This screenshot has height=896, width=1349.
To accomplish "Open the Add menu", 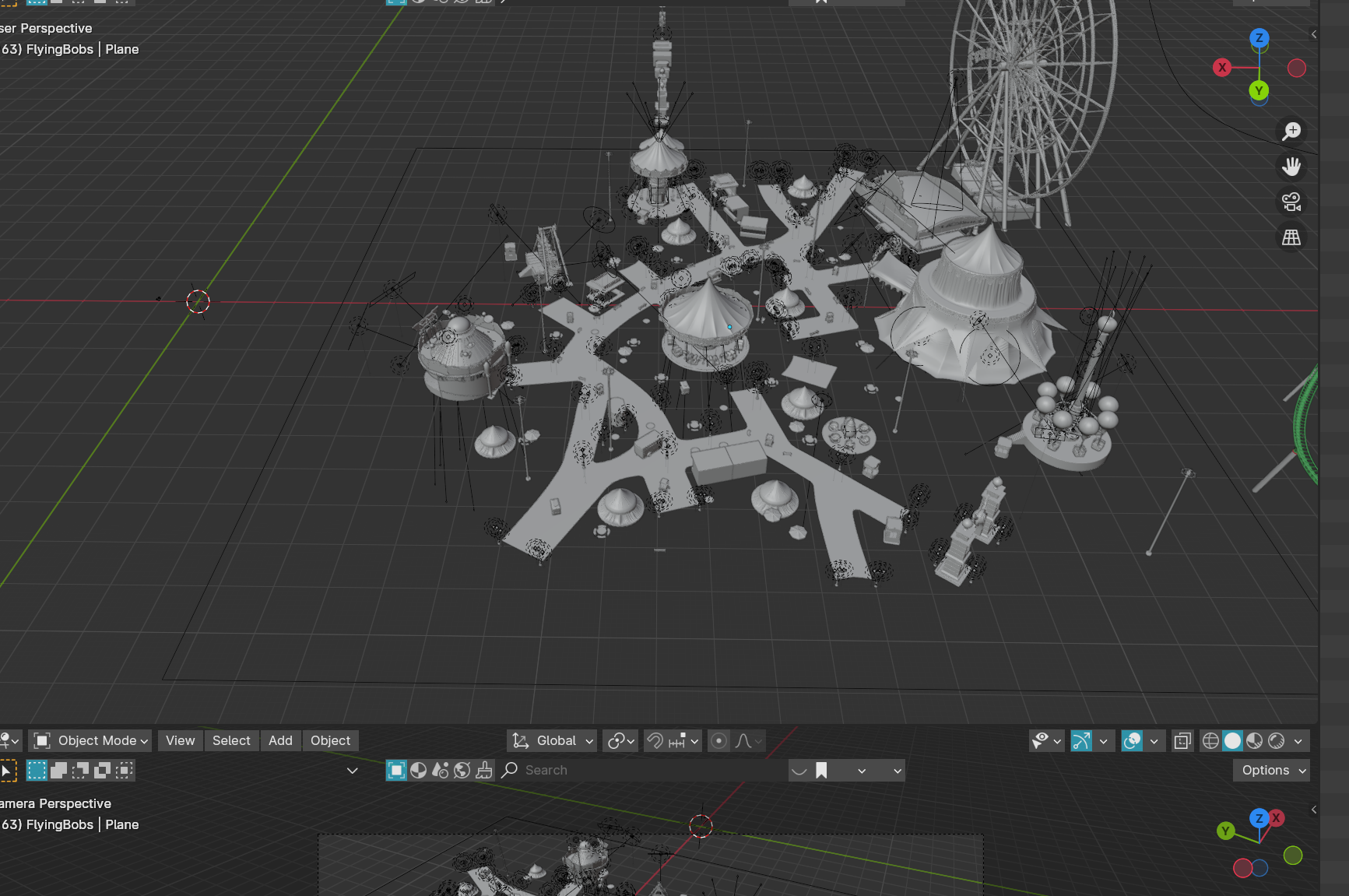I will (x=280, y=740).
